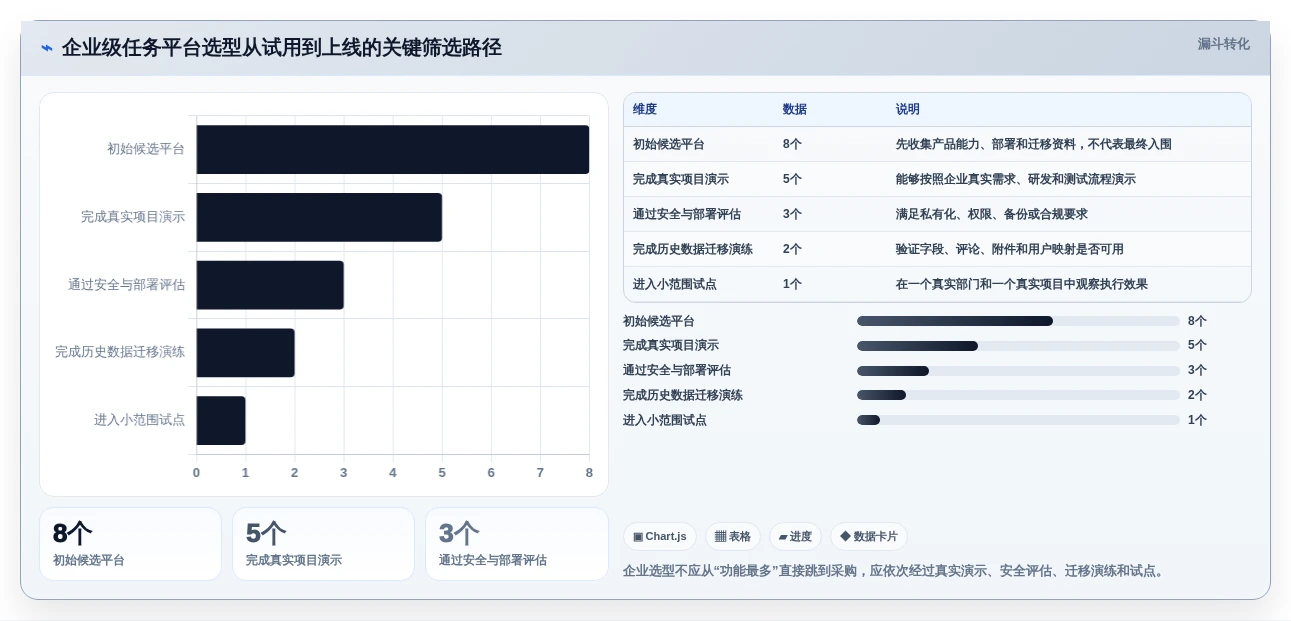The width and height of the screenshot is (1291, 621).
Task: Click the 完成历史数据迁移演练 bar in the chart
Action: tap(246, 353)
